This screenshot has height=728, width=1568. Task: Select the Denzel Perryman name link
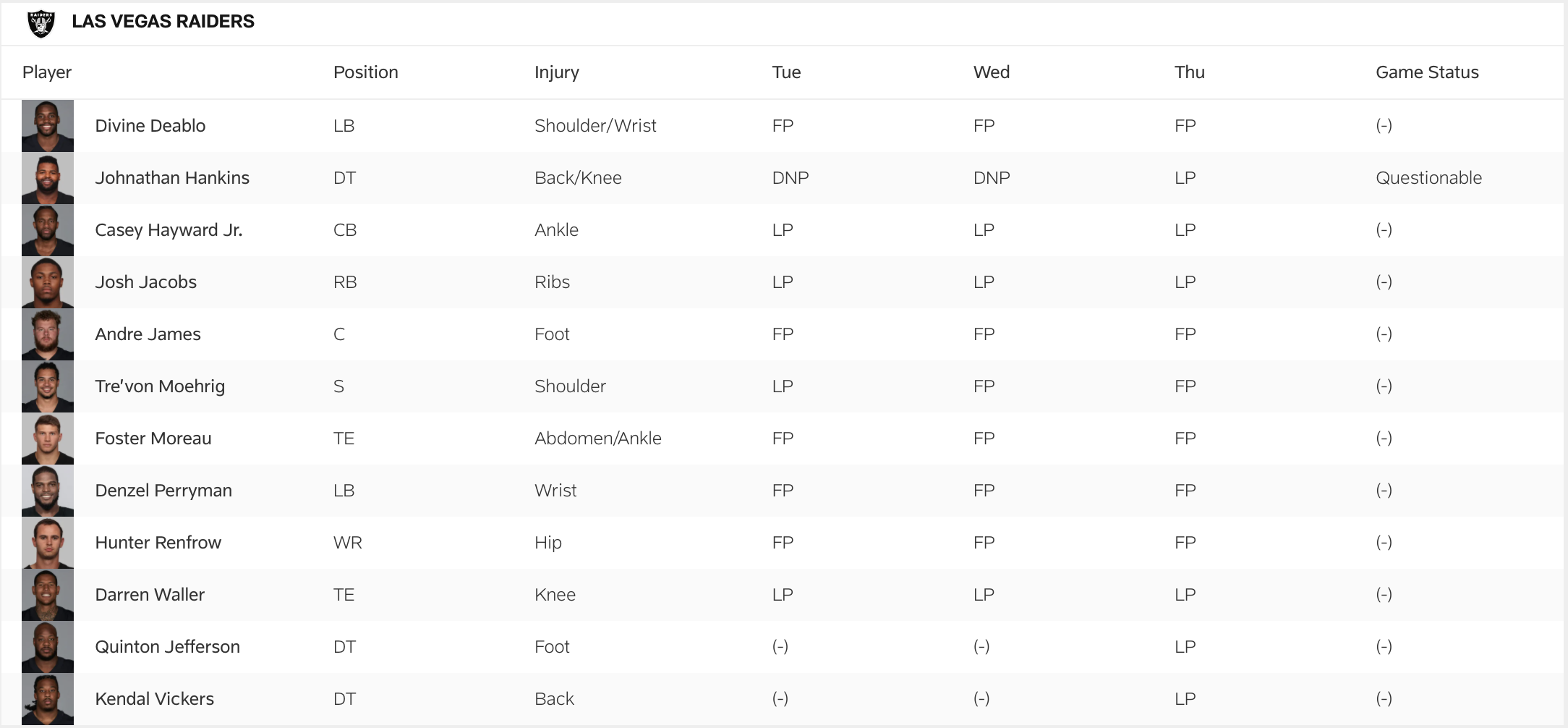click(163, 491)
